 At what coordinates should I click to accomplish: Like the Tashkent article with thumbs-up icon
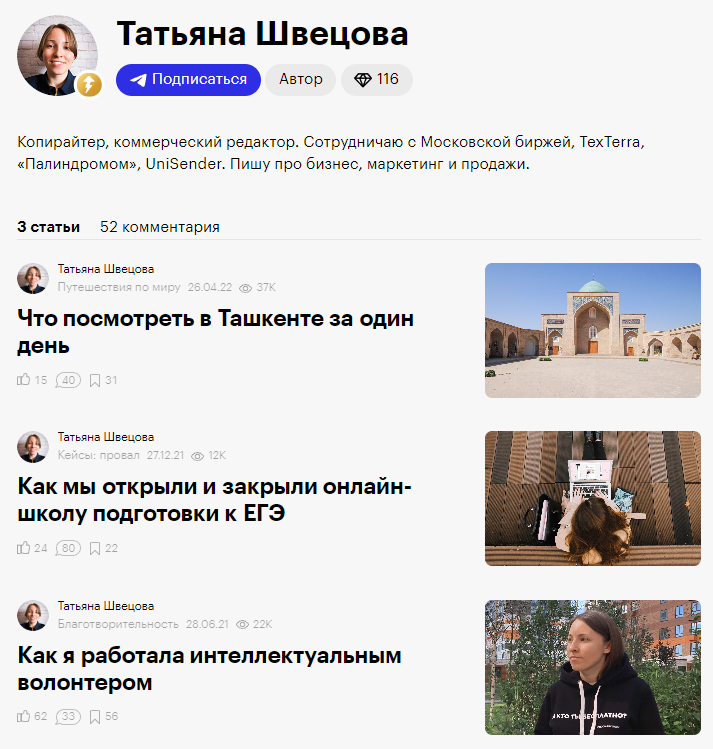(x=23, y=380)
